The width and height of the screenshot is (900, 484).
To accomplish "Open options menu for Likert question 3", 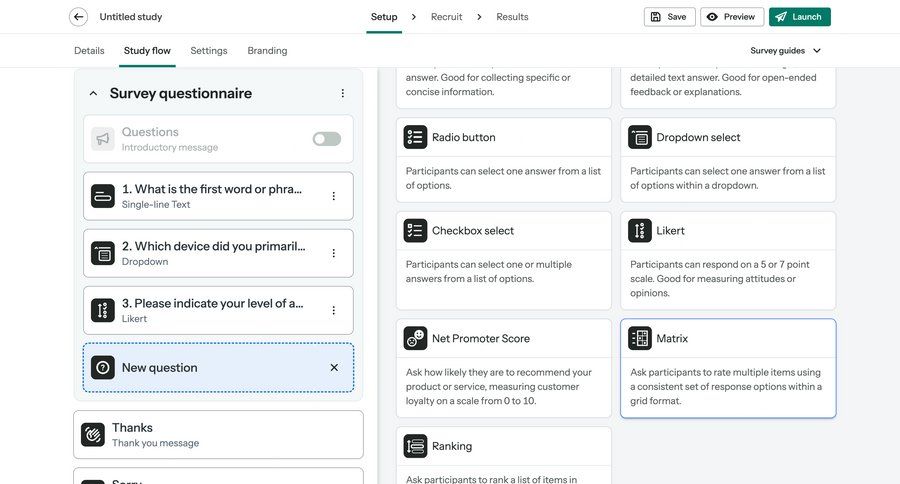I will 334,310.
